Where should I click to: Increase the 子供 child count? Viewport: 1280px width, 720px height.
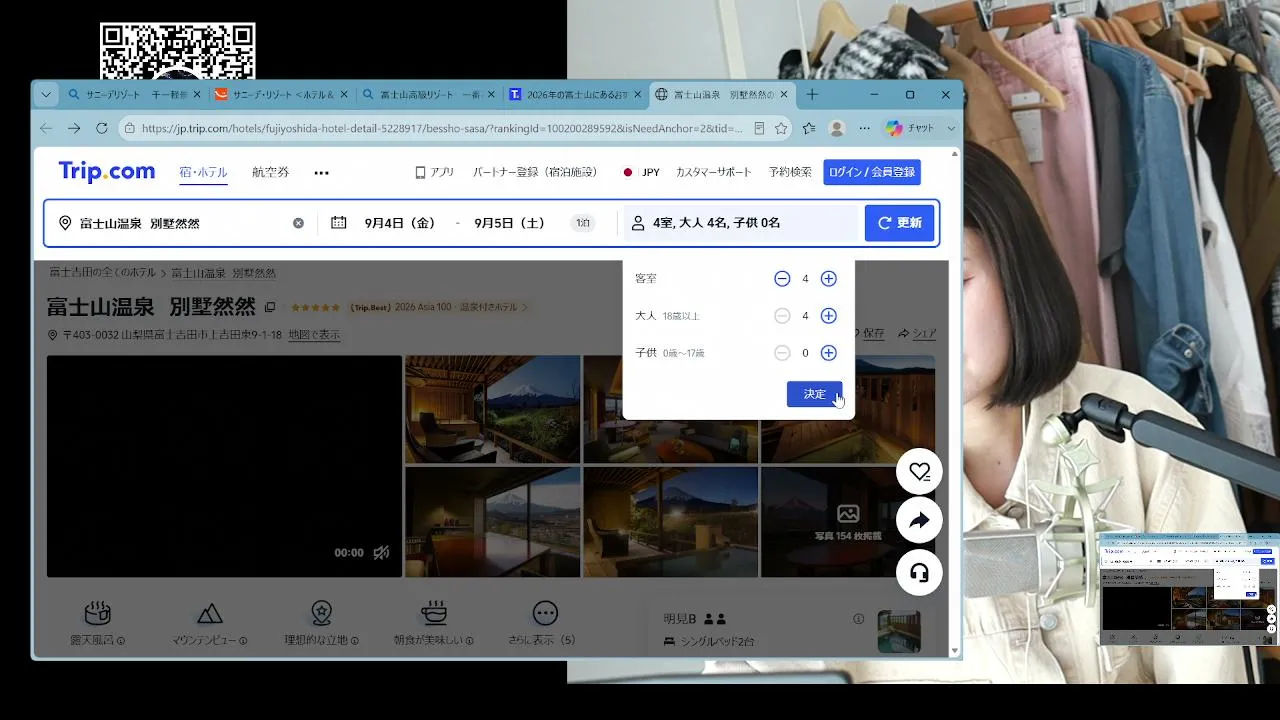828,353
